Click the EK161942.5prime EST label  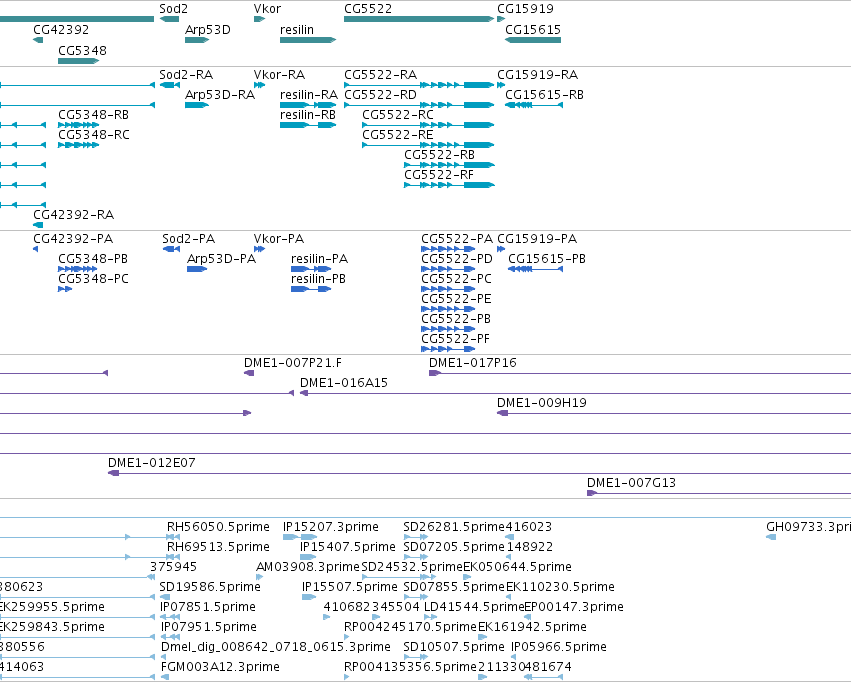pos(532,627)
